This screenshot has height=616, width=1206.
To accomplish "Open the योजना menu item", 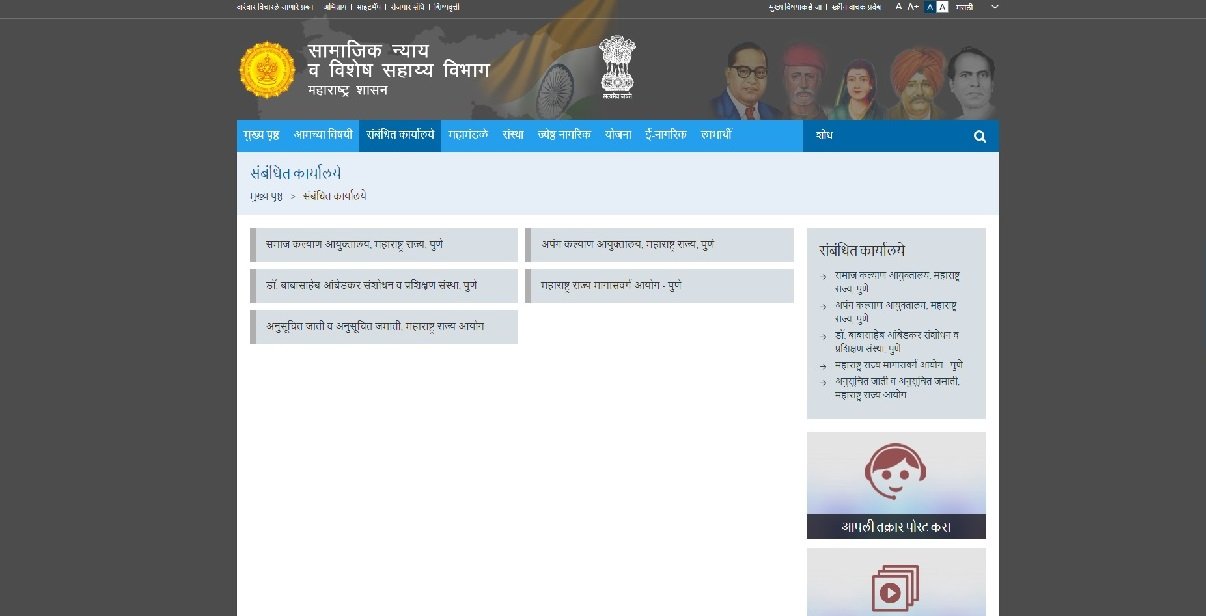I will click(x=618, y=135).
